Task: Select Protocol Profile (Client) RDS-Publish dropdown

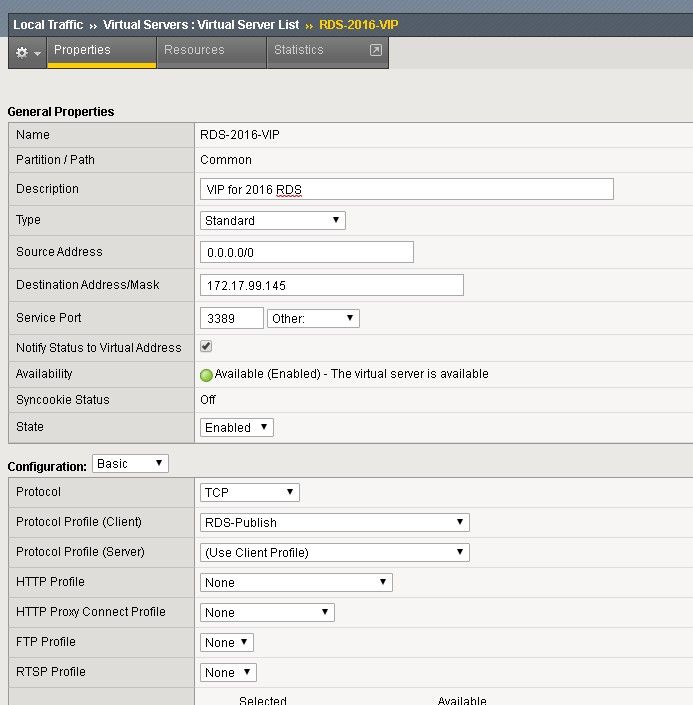Action: (x=335, y=523)
